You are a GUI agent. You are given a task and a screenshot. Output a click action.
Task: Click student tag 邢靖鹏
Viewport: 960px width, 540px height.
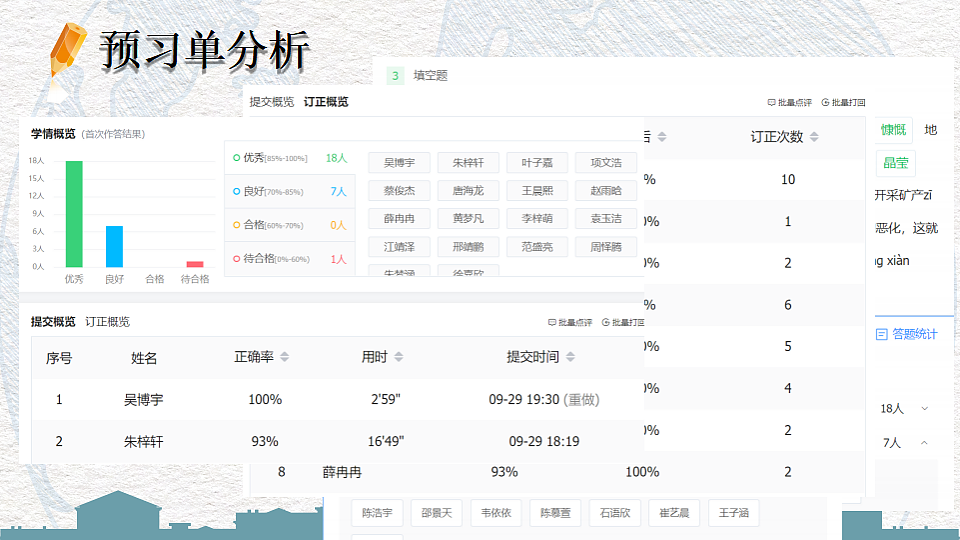tap(468, 247)
